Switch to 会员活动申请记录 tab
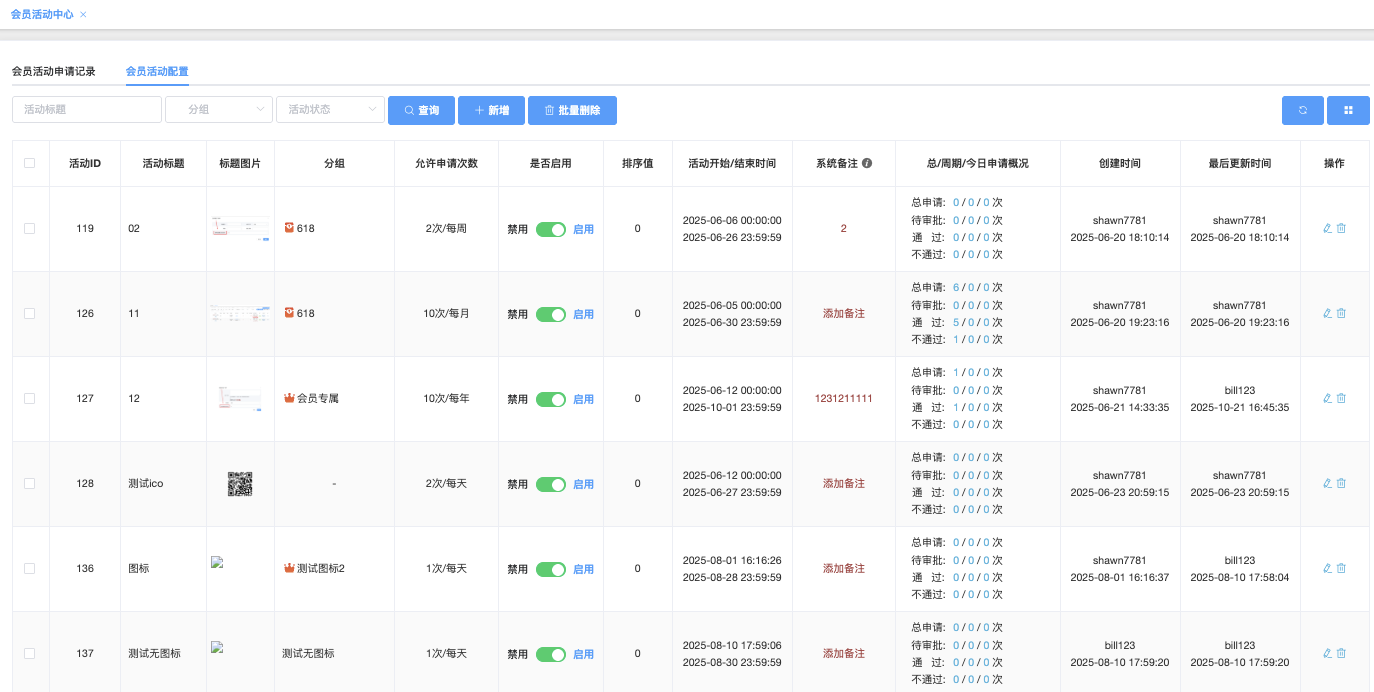Screen dimensions: 1374x692 click(54, 72)
